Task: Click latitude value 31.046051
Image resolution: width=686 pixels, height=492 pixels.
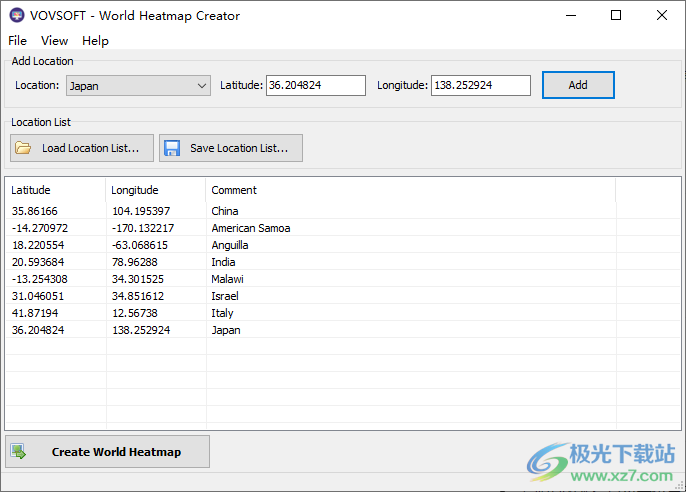Action: pyautogui.click(x=38, y=296)
